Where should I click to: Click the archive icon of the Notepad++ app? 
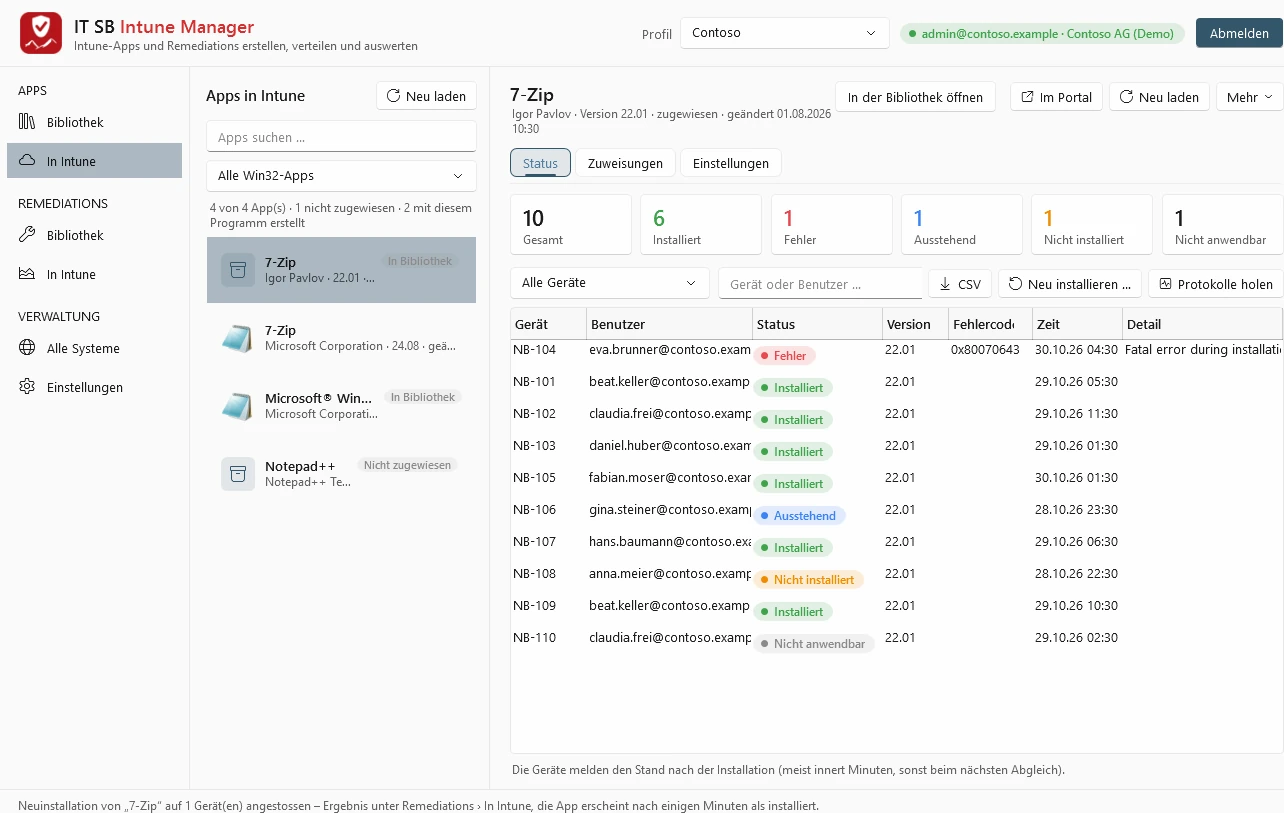pyautogui.click(x=238, y=474)
